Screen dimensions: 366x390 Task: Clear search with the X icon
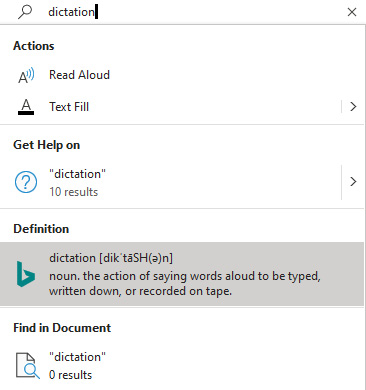pos(352,12)
